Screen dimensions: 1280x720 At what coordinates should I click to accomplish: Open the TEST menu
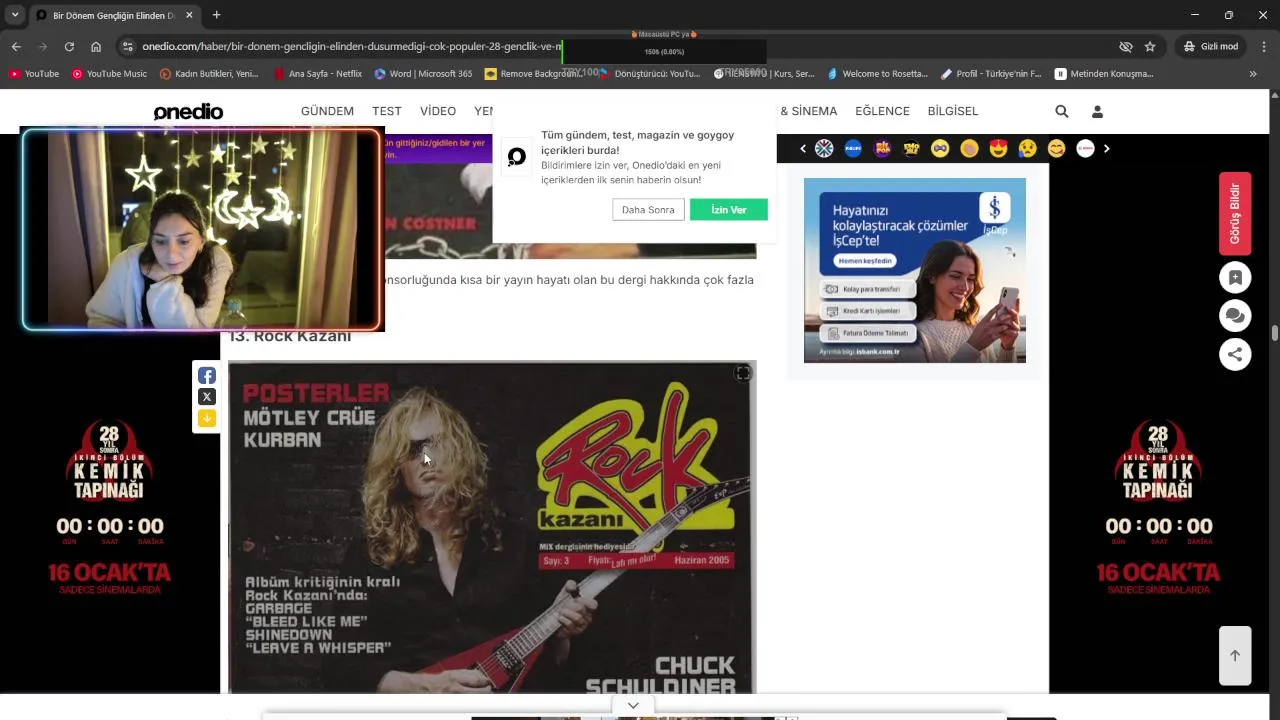point(387,111)
